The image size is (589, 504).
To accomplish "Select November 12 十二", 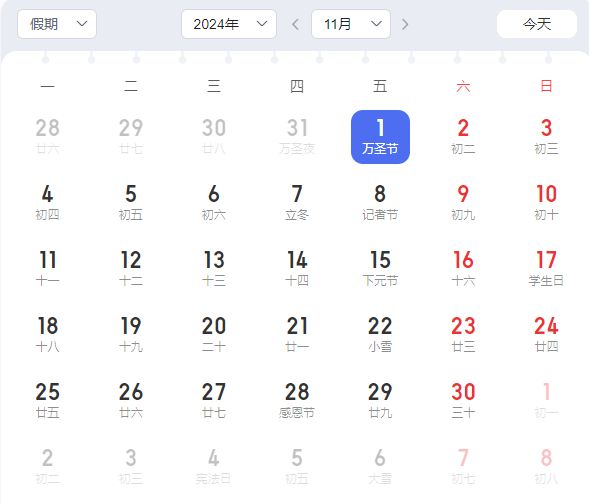I will pyautogui.click(x=131, y=269).
